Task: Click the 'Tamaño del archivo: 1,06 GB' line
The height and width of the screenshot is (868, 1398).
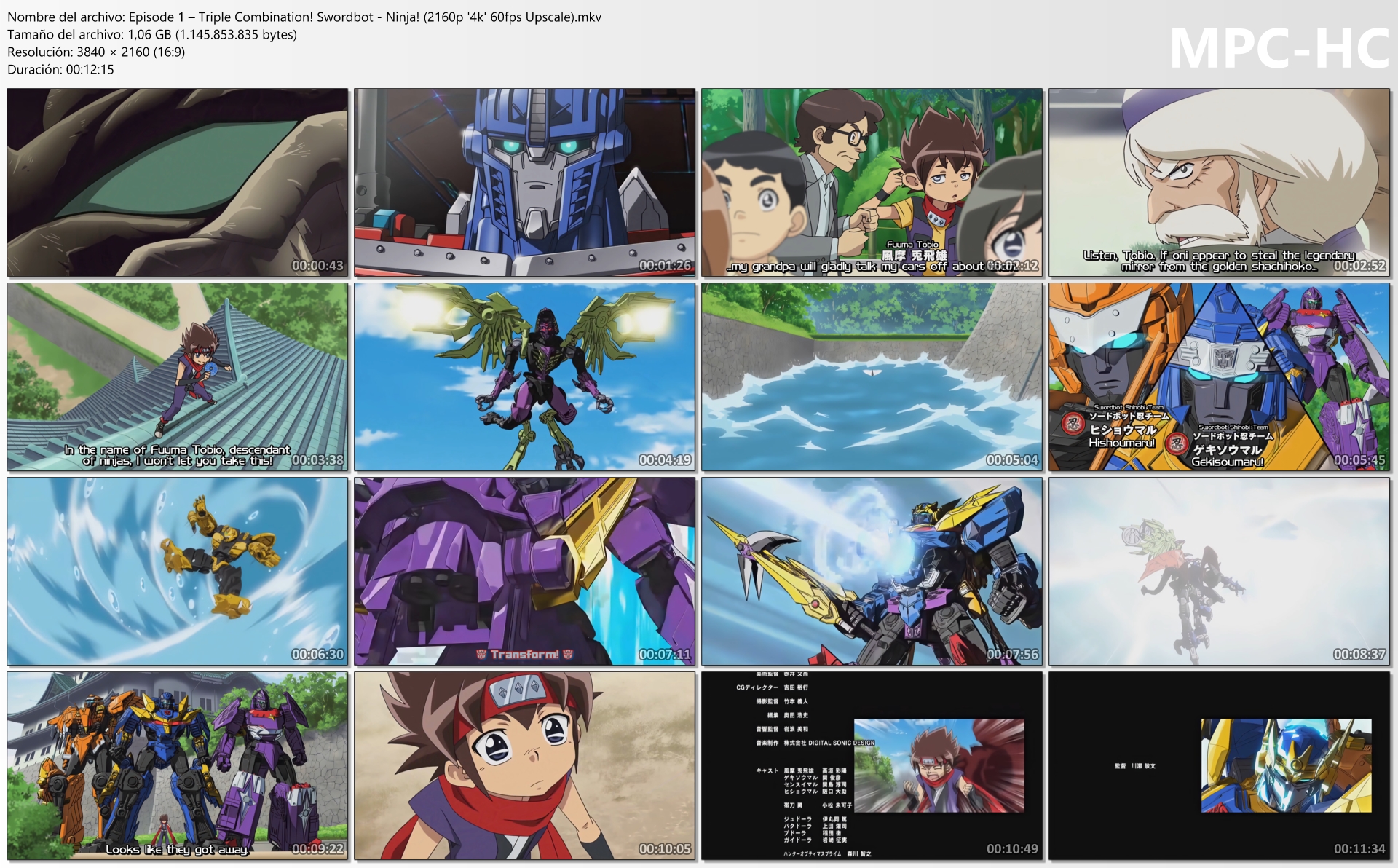Action: (152, 34)
